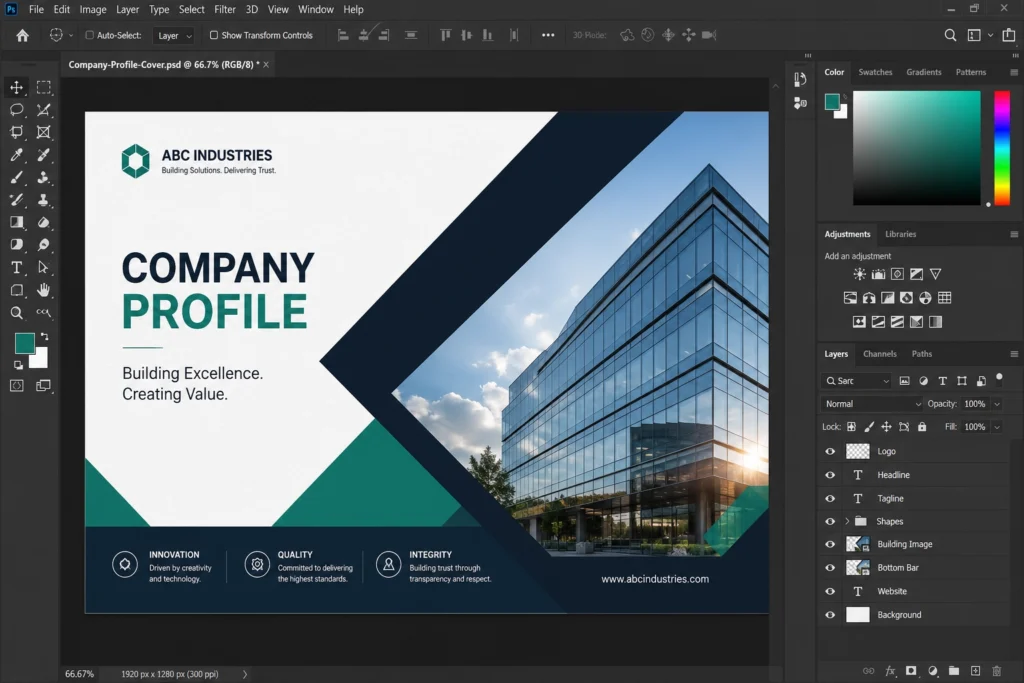Viewport: 1024px width, 683px height.
Task: Hide the Shapes group
Action: pyautogui.click(x=830, y=521)
